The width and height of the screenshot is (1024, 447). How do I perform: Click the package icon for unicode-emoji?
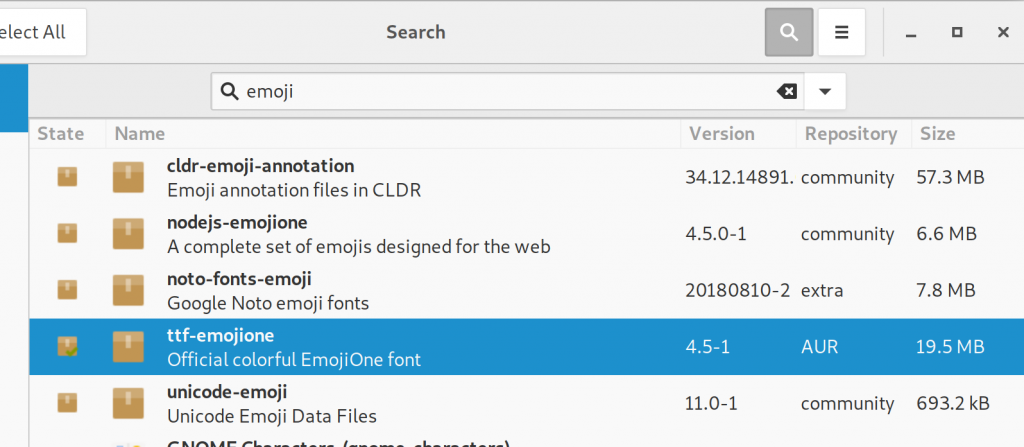tap(128, 403)
